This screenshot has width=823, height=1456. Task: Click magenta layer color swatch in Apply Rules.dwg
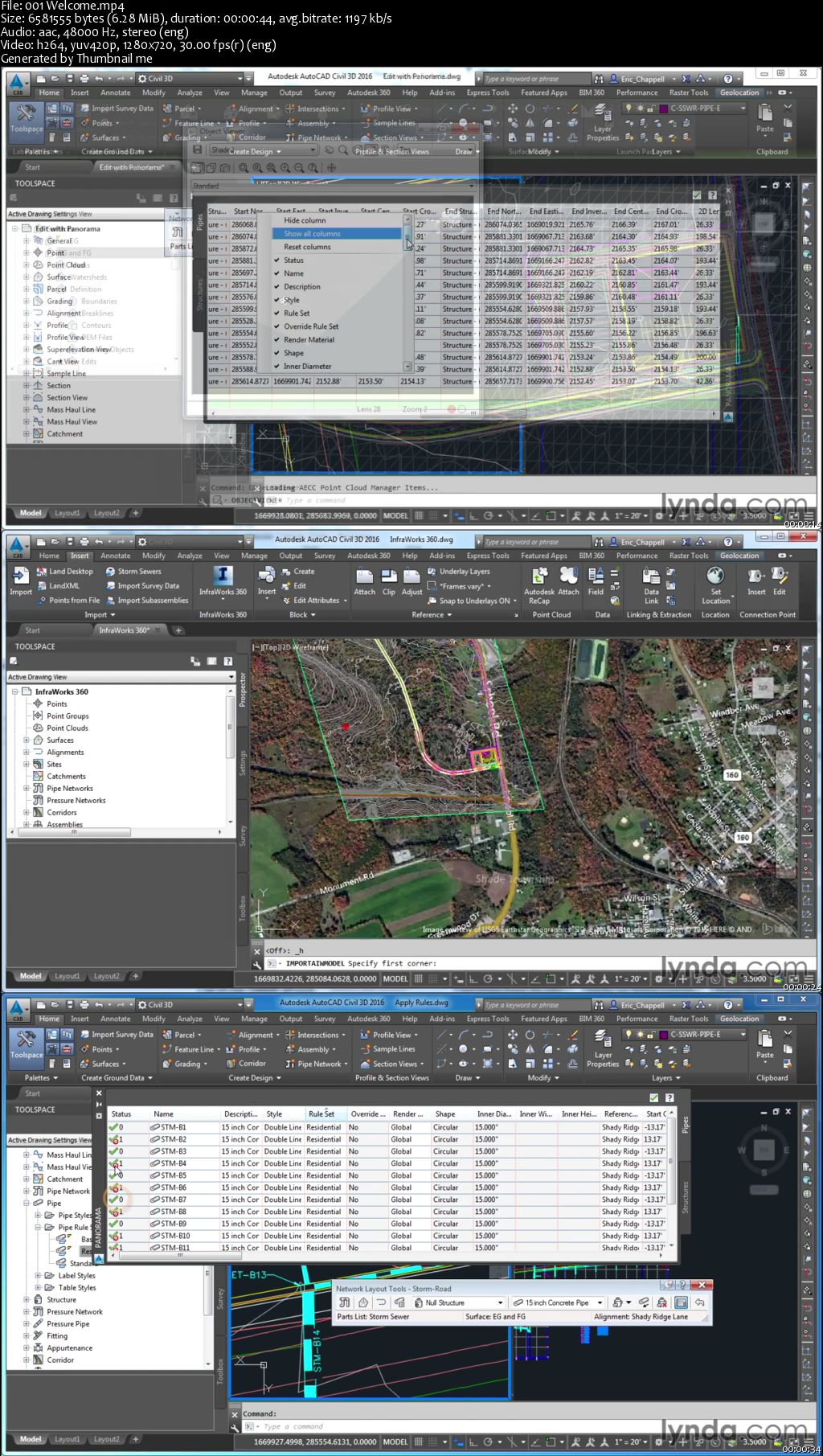664,1035
